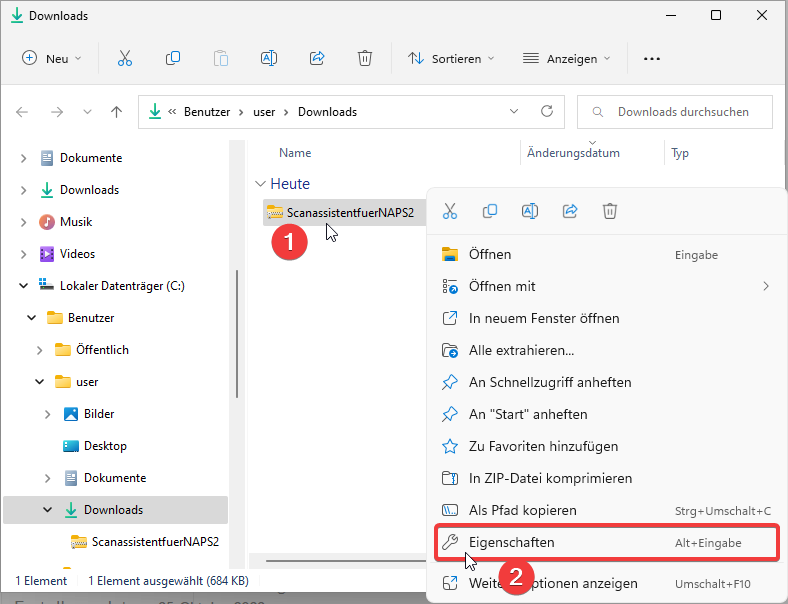Sort by the Typ column header
Screen dimensions: 788x604
(x=679, y=153)
